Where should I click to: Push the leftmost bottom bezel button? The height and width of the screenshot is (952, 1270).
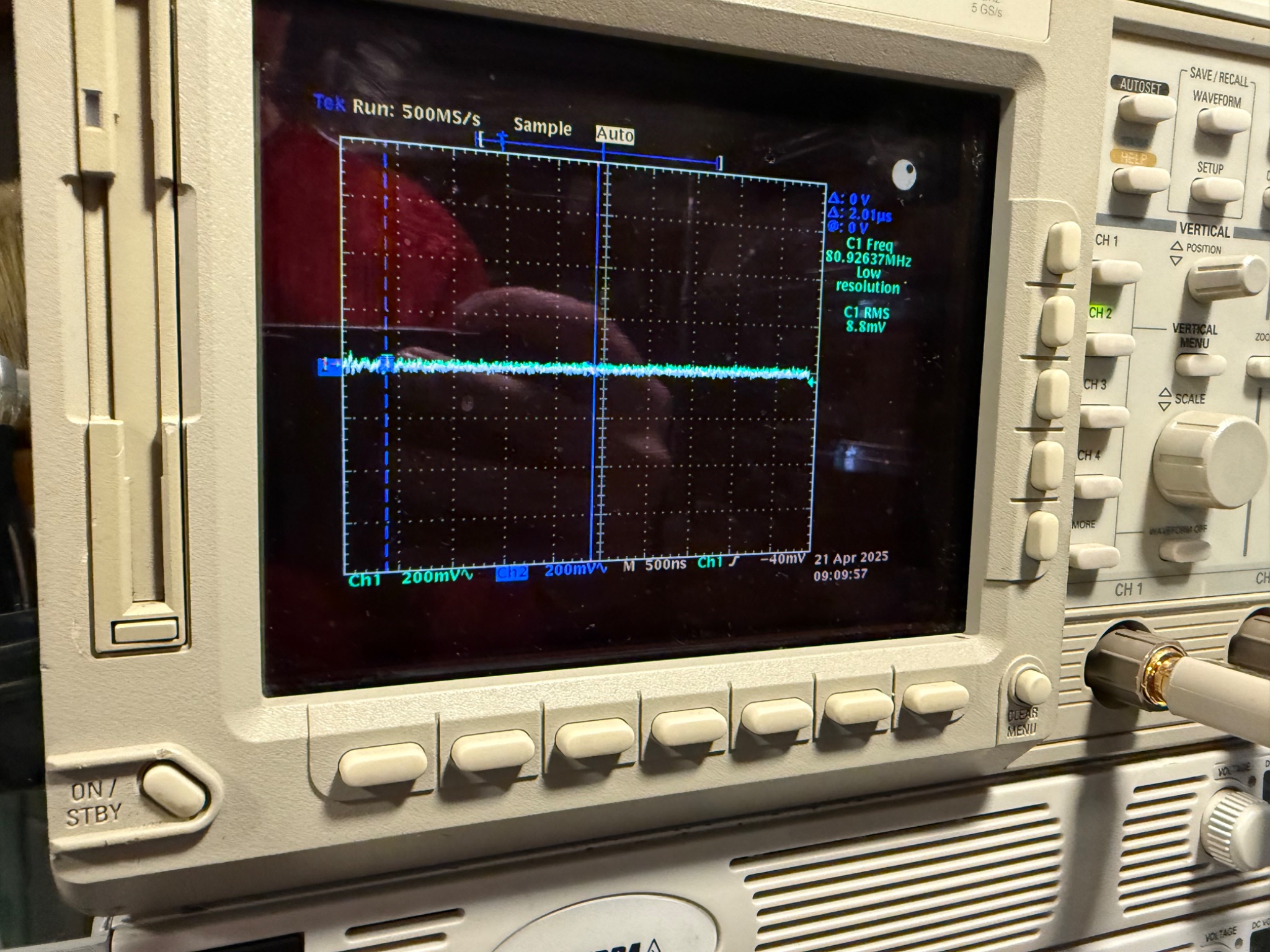click(383, 764)
